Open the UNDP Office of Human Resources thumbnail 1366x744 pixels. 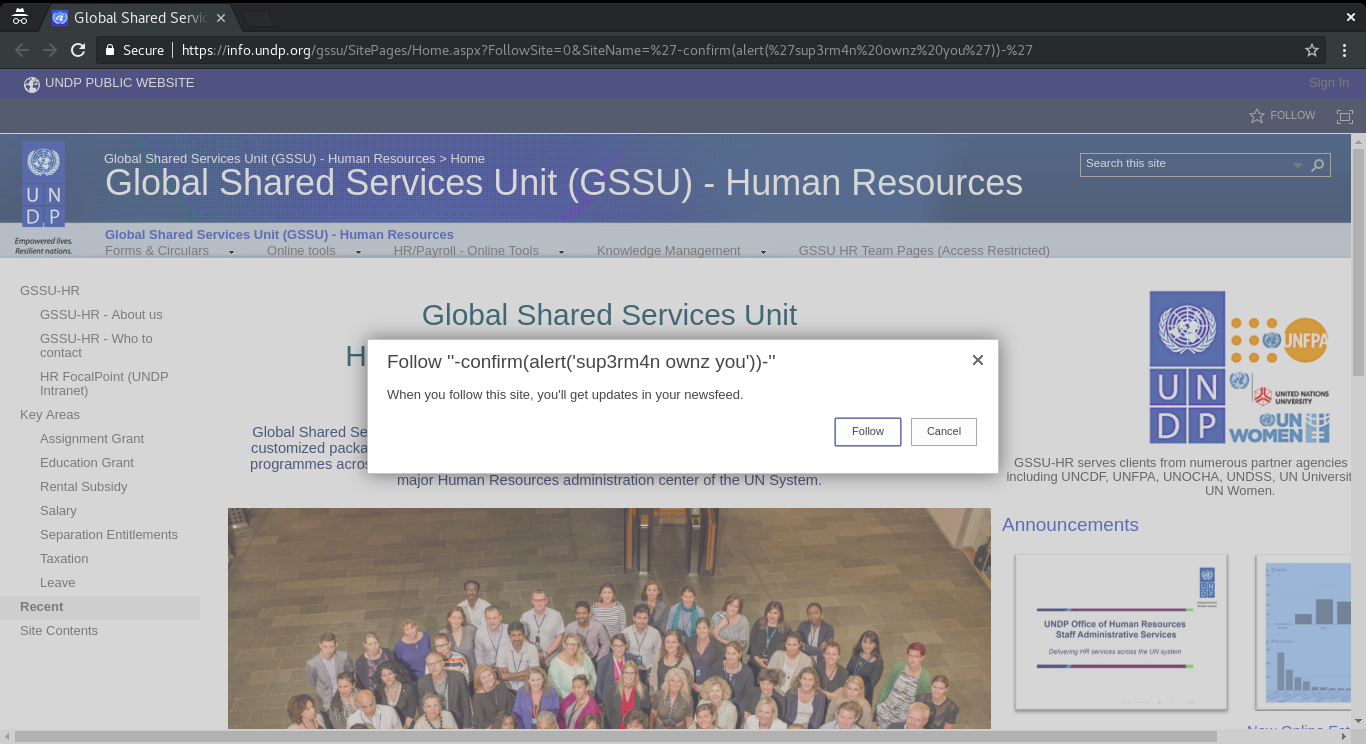[1121, 632]
